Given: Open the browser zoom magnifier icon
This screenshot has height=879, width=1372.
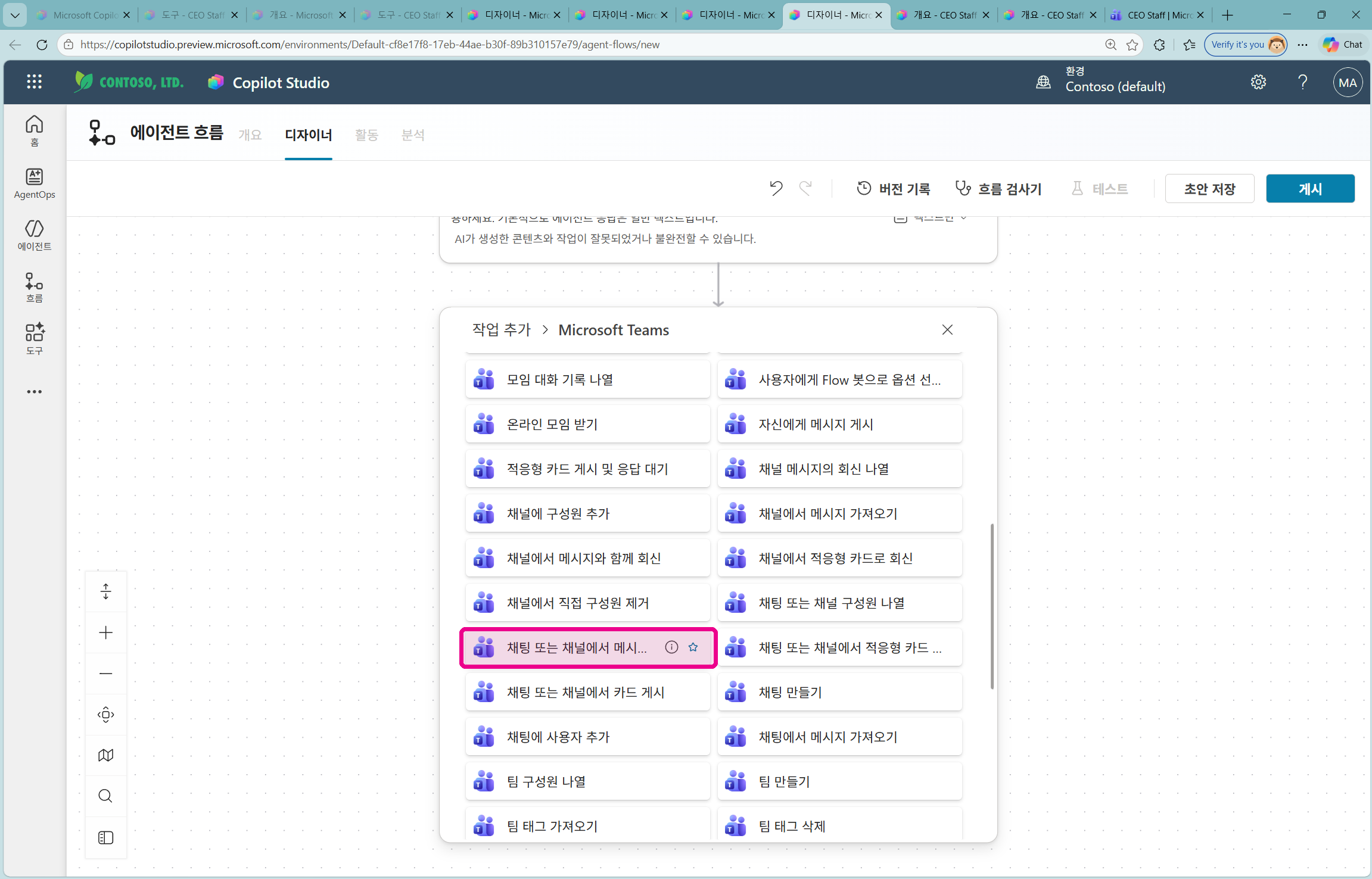Looking at the screenshot, I should (x=1111, y=45).
